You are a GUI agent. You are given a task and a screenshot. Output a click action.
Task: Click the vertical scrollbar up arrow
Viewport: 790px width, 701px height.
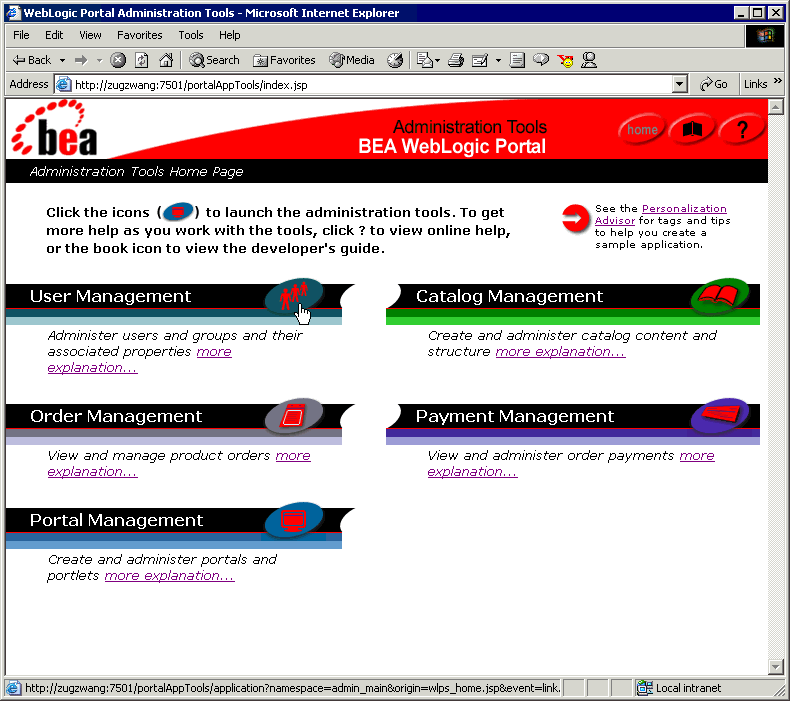775,107
